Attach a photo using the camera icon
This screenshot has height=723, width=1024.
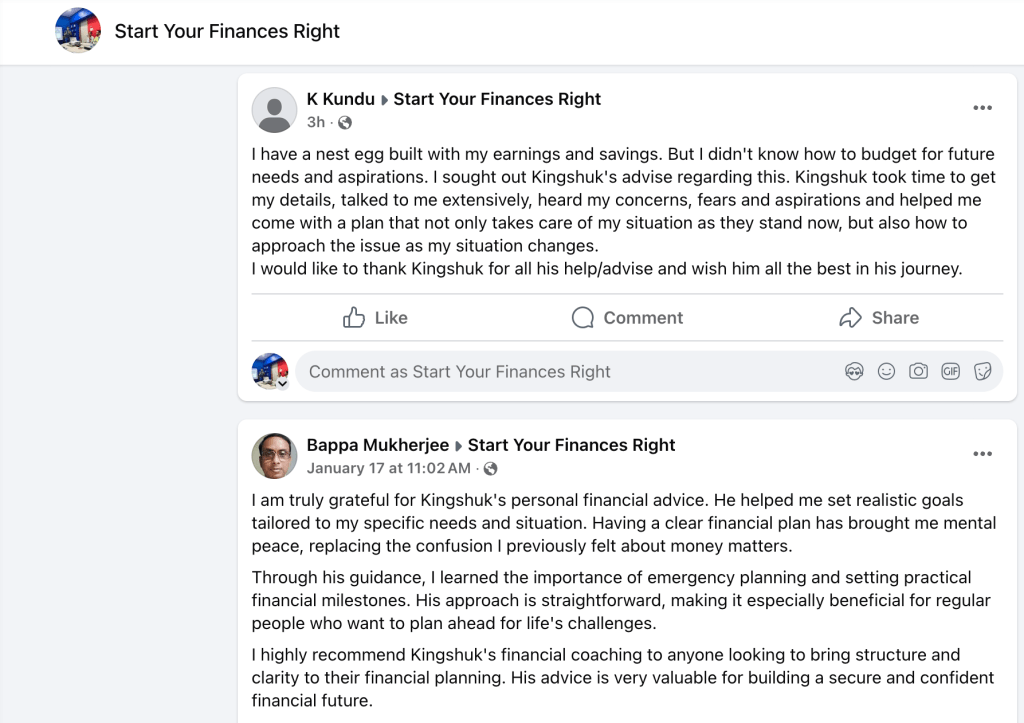click(918, 372)
